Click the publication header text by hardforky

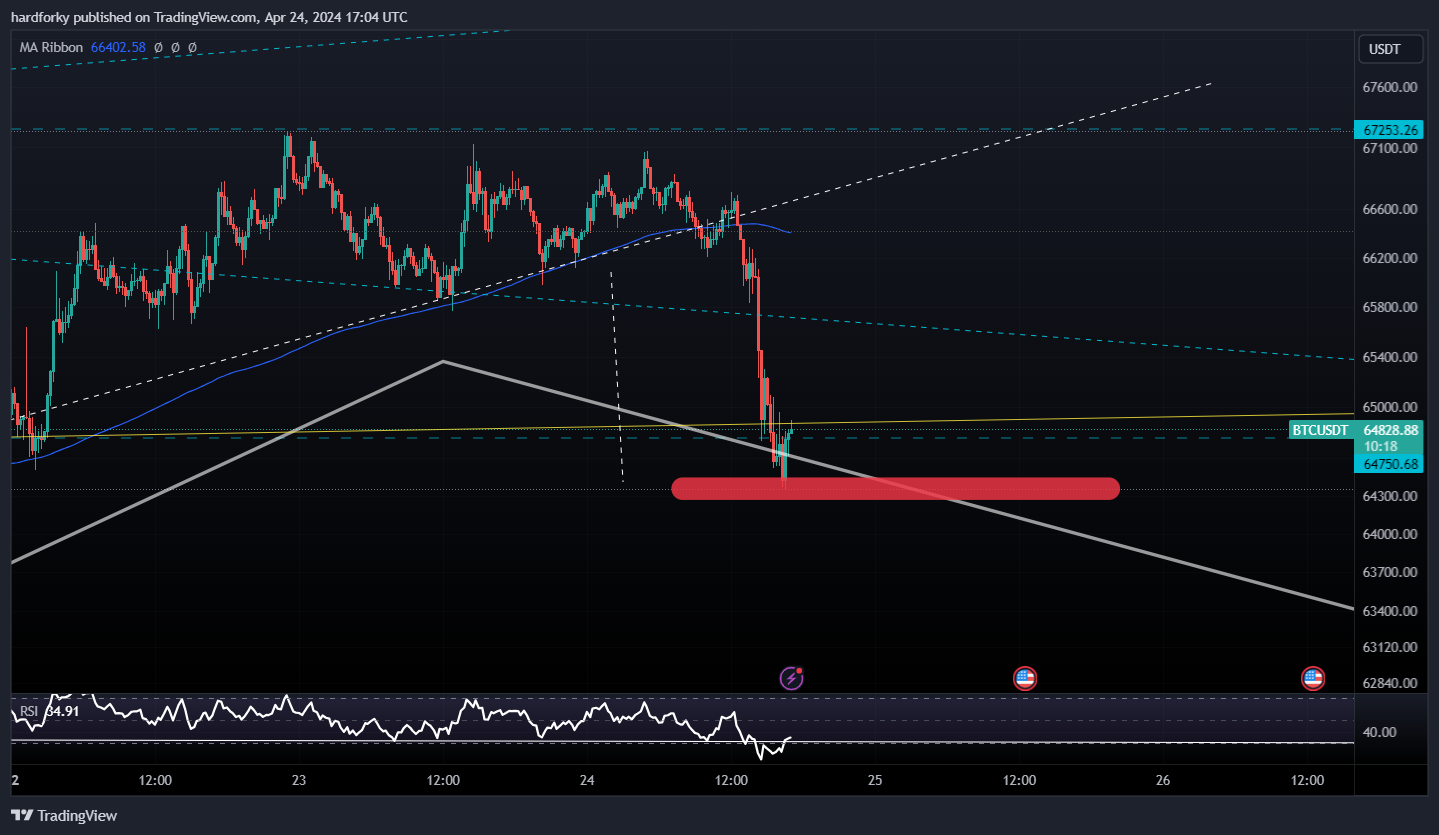coord(209,17)
